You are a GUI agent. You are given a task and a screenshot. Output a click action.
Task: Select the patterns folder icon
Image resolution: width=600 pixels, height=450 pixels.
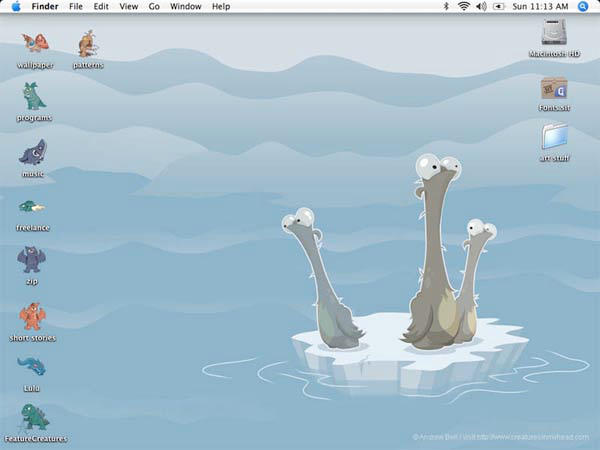tap(88, 43)
